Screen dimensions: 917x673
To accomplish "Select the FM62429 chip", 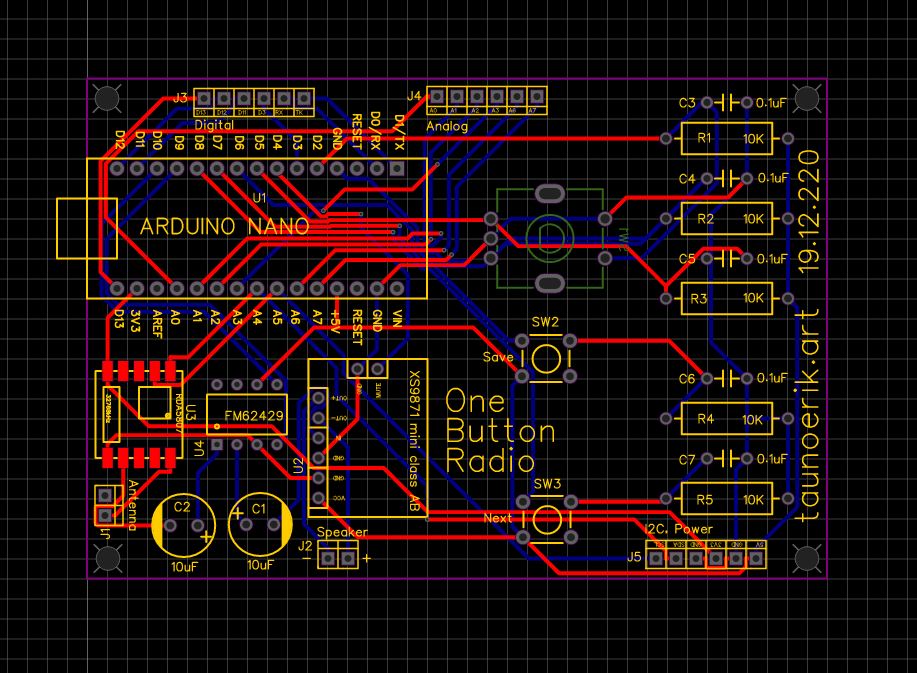I will [246, 415].
